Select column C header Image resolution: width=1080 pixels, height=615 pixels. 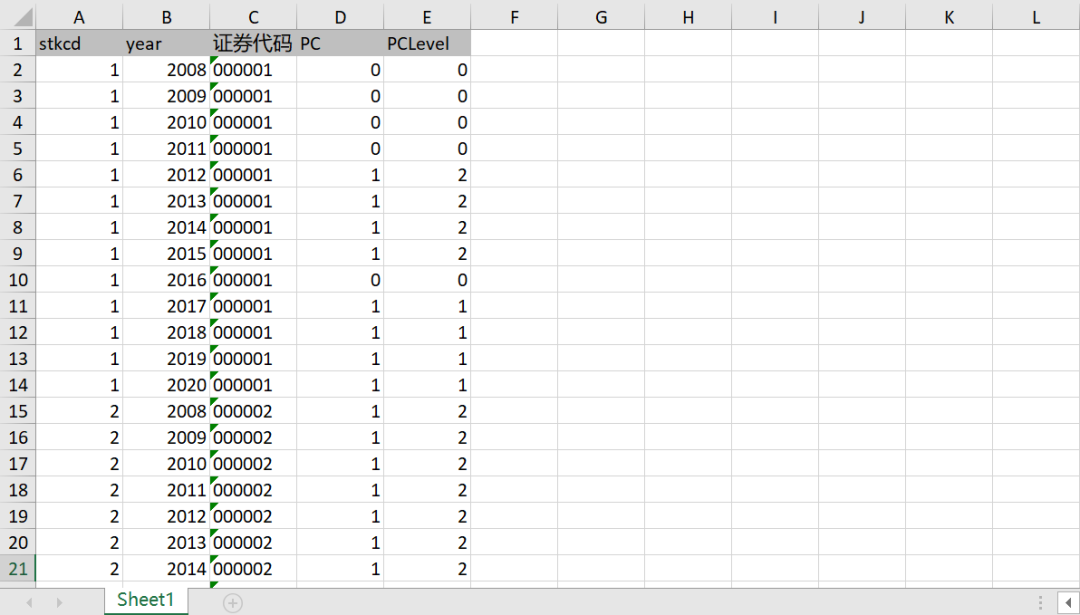[x=253, y=18]
